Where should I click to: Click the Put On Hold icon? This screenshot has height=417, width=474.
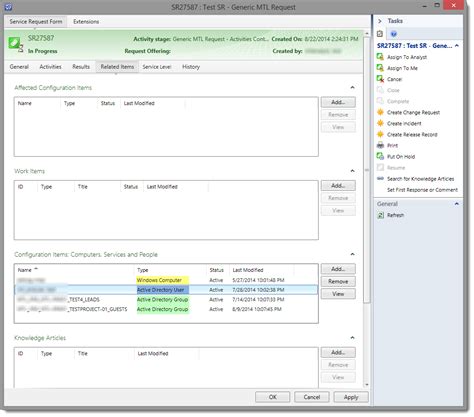click(380, 156)
